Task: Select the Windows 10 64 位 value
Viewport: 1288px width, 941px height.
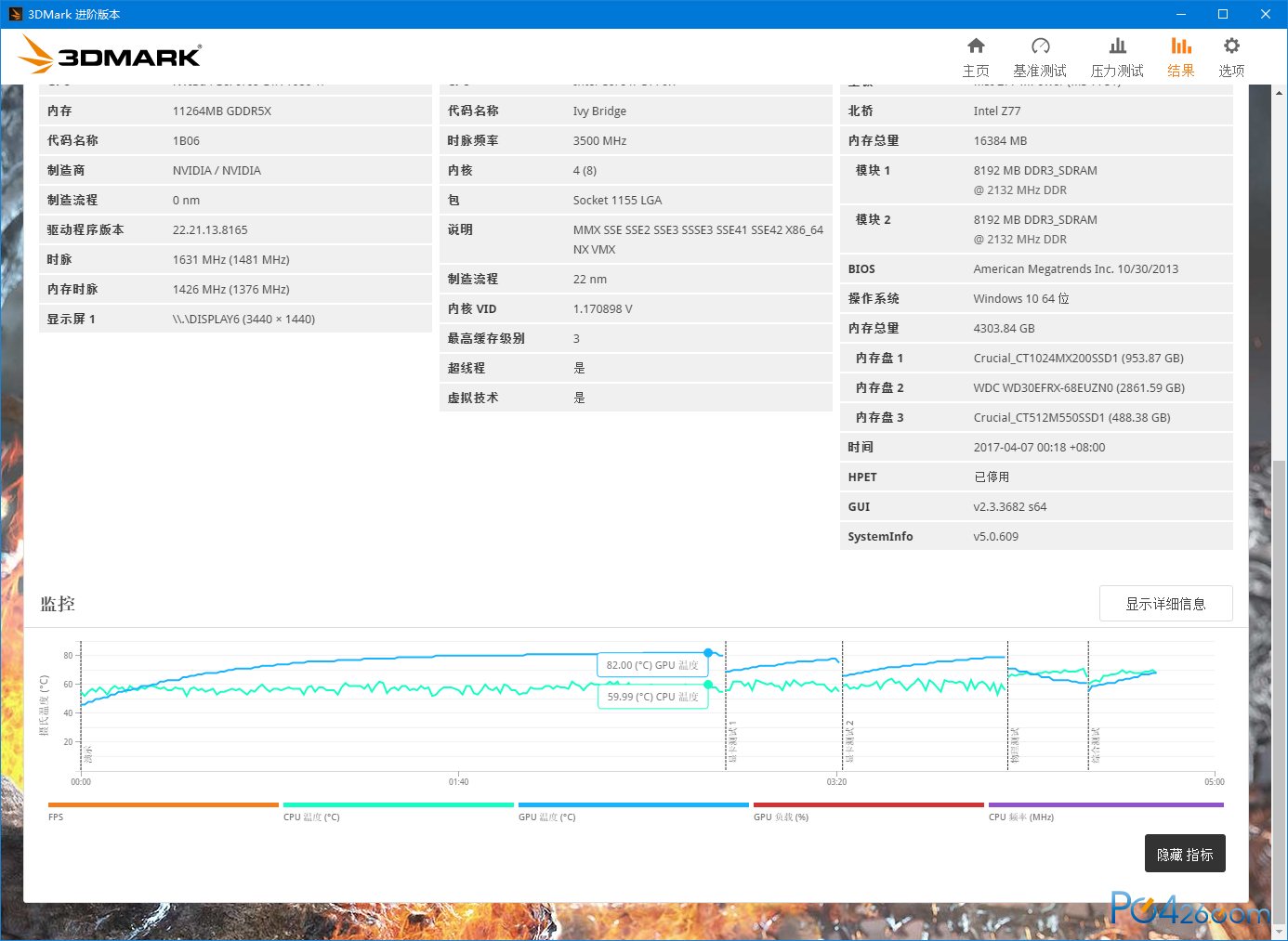Action: (x=1021, y=299)
